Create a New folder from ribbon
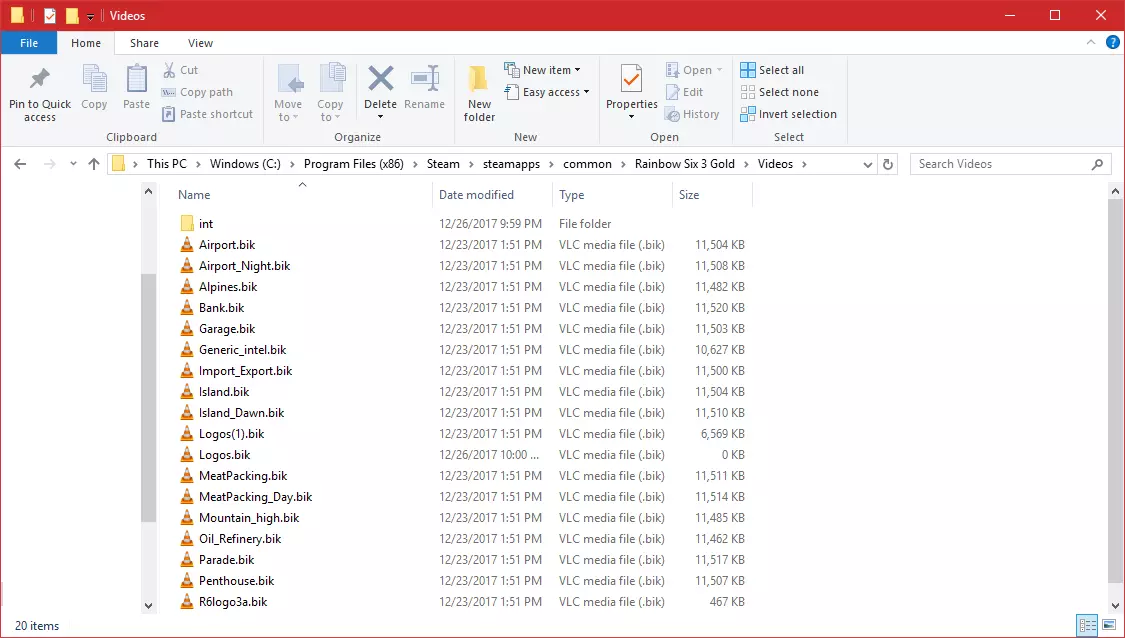The height and width of the screenshot is (638, 1125). pos(479,80)
